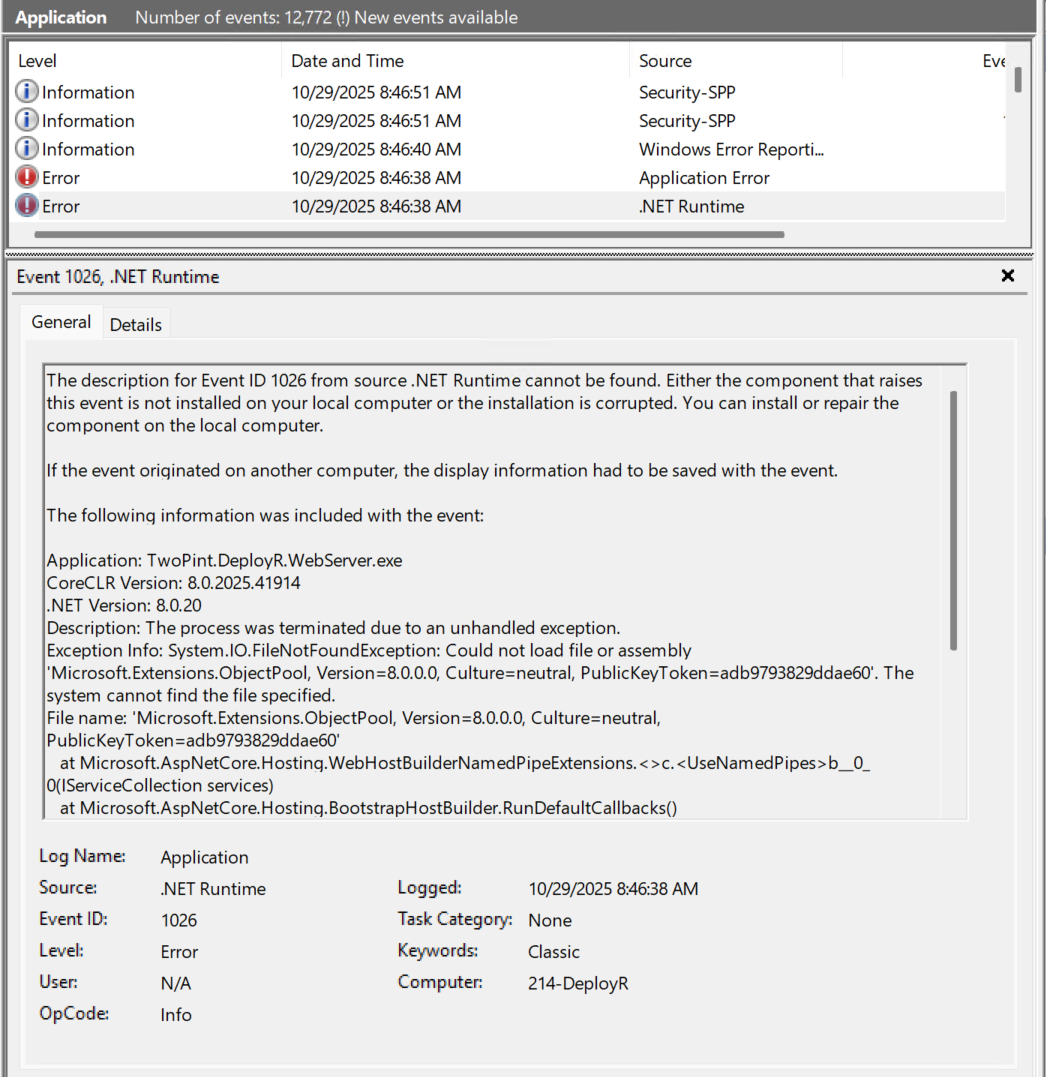The height and width of the screenshot is (1077, 1046).
Task: Click the Information icon of second Security-SPP row
Action: click(x=27, y=120)
